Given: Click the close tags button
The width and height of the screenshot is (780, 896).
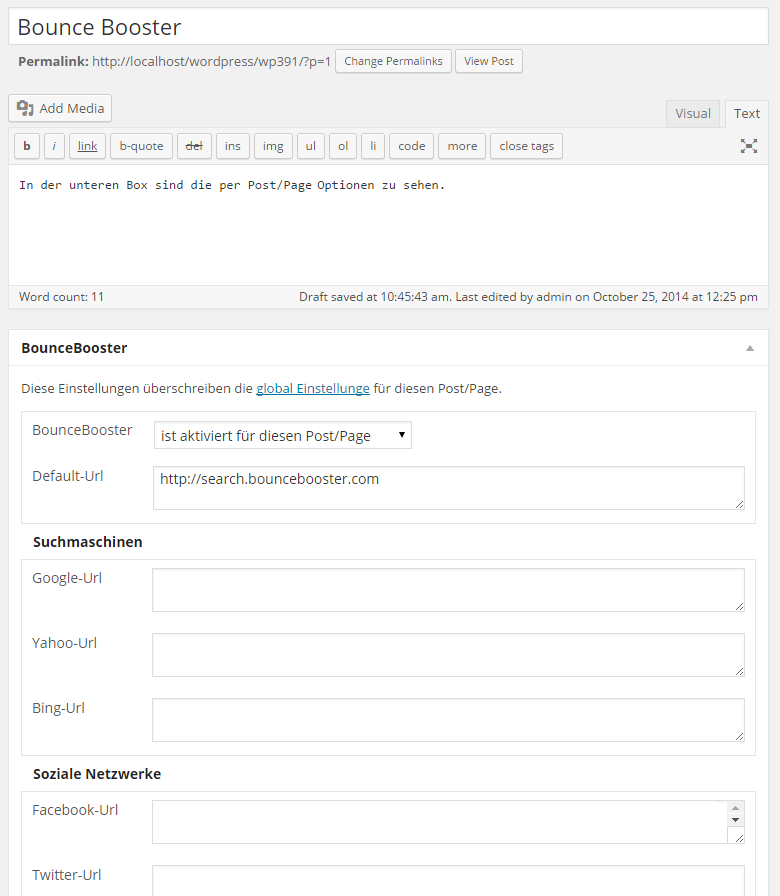Looking at the screenshot, I should (x=526, y=146).
